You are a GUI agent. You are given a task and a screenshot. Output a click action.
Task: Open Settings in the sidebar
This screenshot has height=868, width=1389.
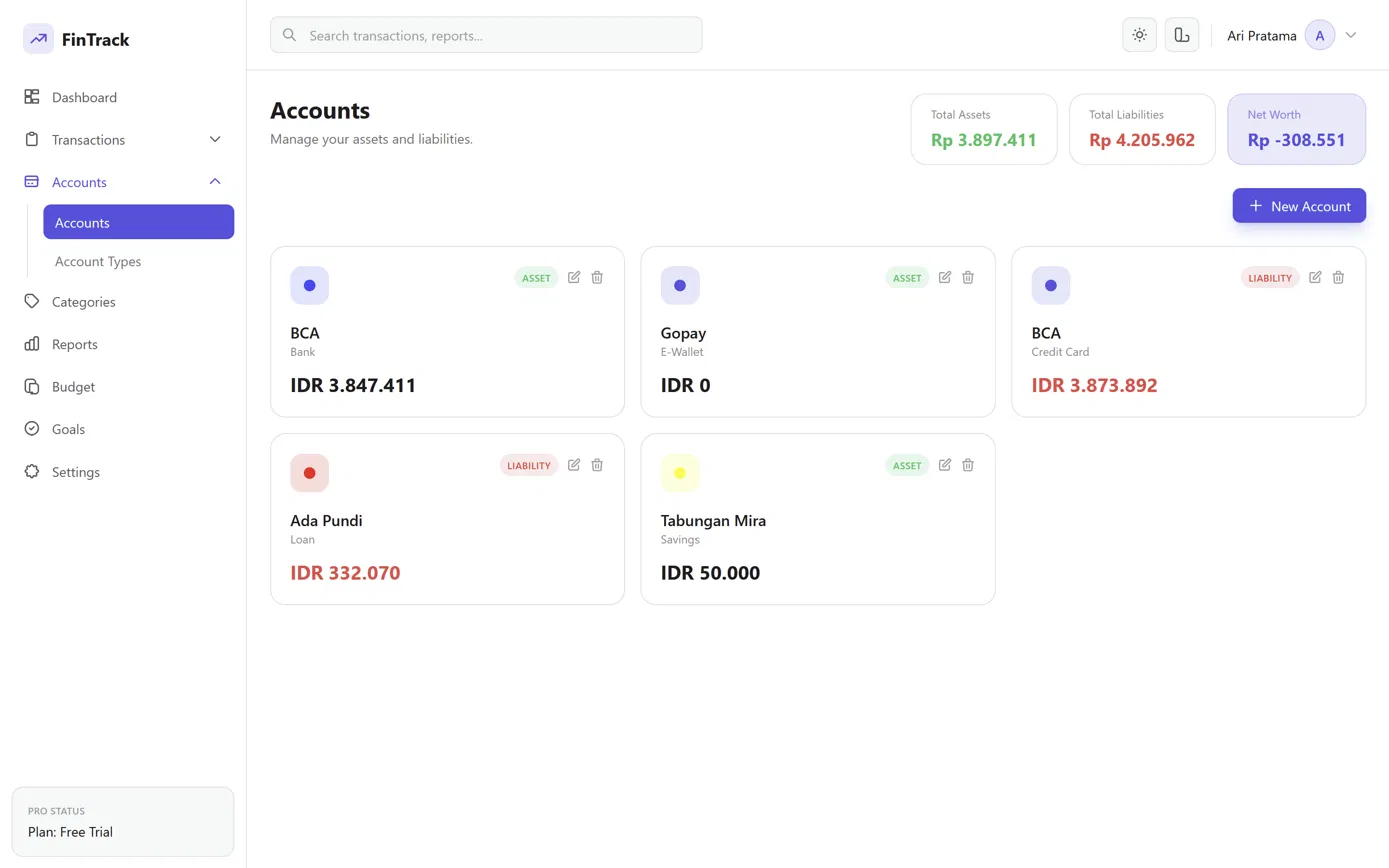click(x=123, y=472)
